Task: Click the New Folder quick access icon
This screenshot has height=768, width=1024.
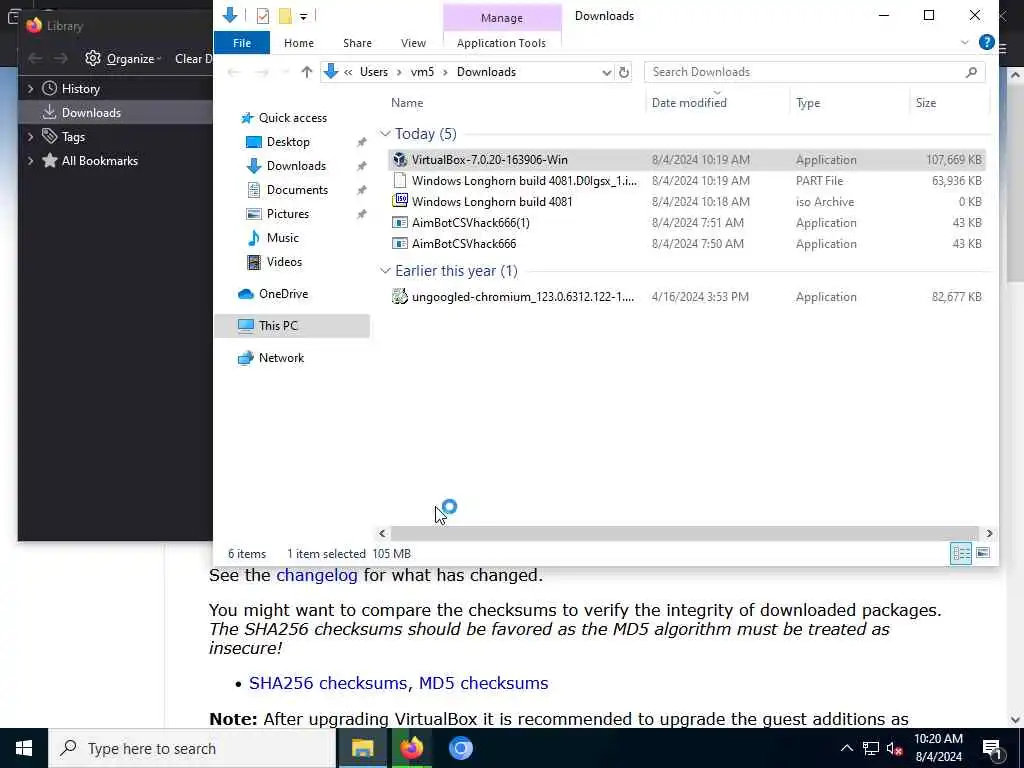Action: (x=285, y=16)
